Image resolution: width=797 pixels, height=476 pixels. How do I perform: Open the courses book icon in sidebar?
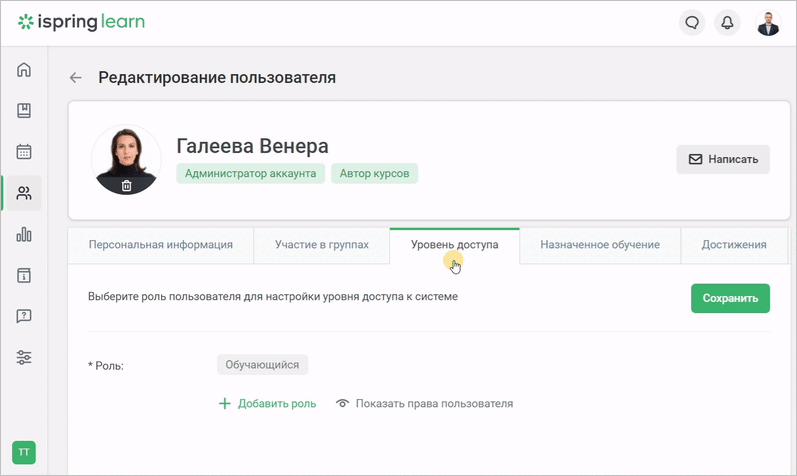24,110
